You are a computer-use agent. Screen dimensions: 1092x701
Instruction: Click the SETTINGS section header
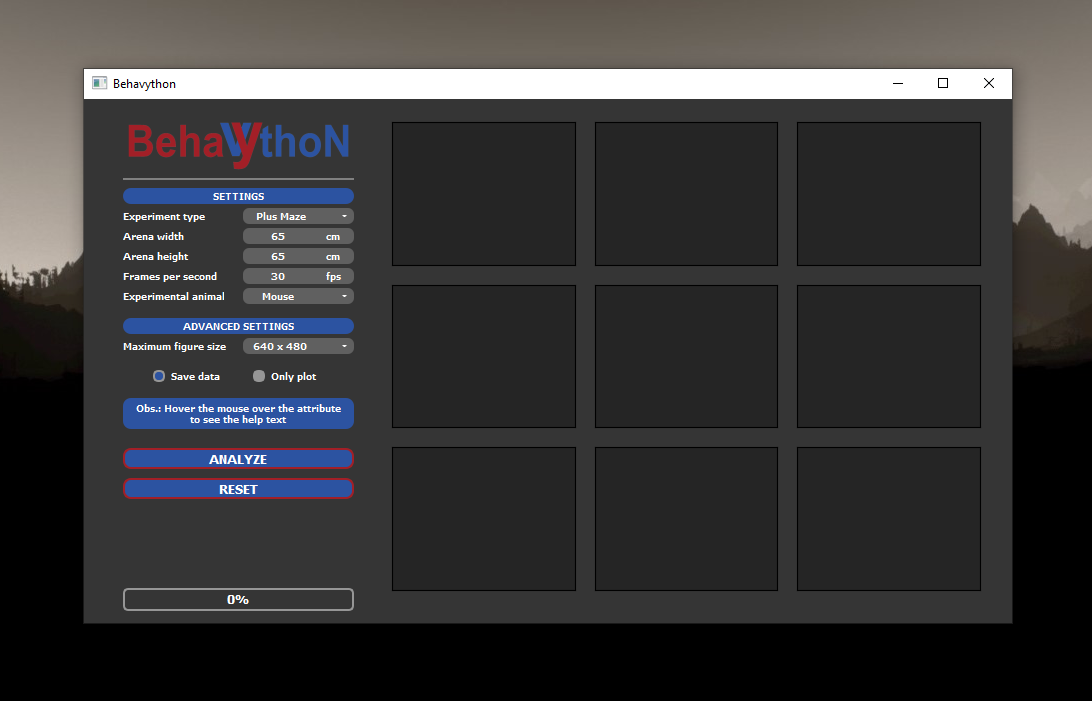pyautogui.click(x=238, y=196)
